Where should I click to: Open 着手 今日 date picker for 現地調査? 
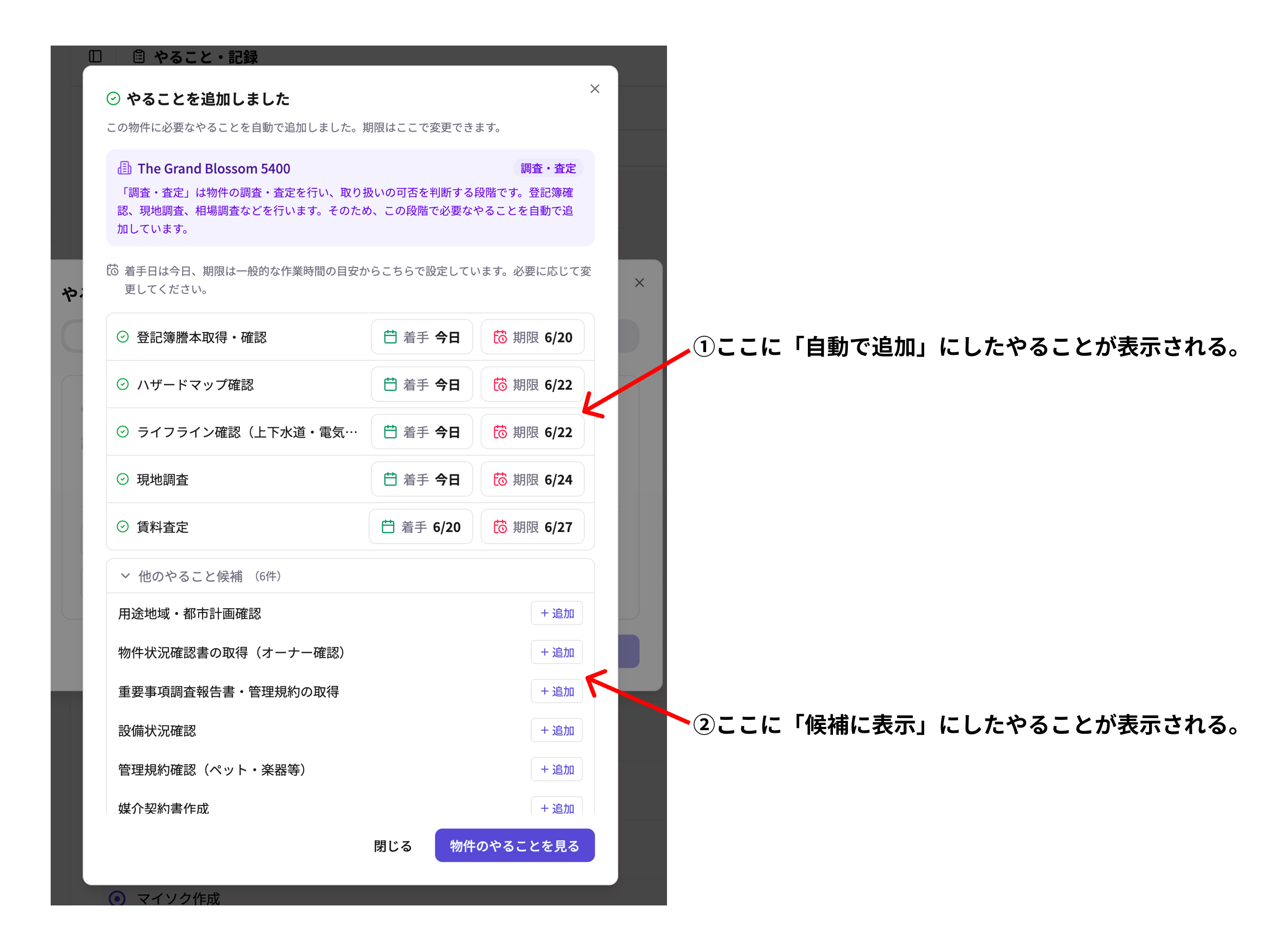pyautogui.click(x=422, y=479)
